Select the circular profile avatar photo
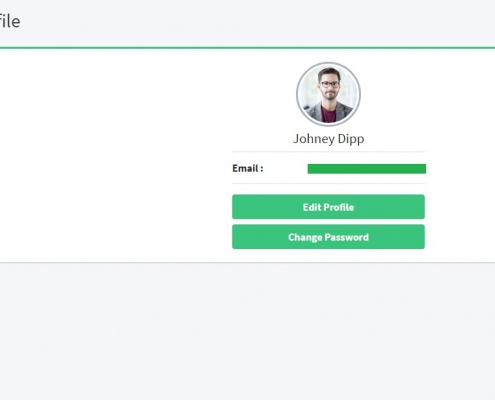495x400 pixels. 328,94
